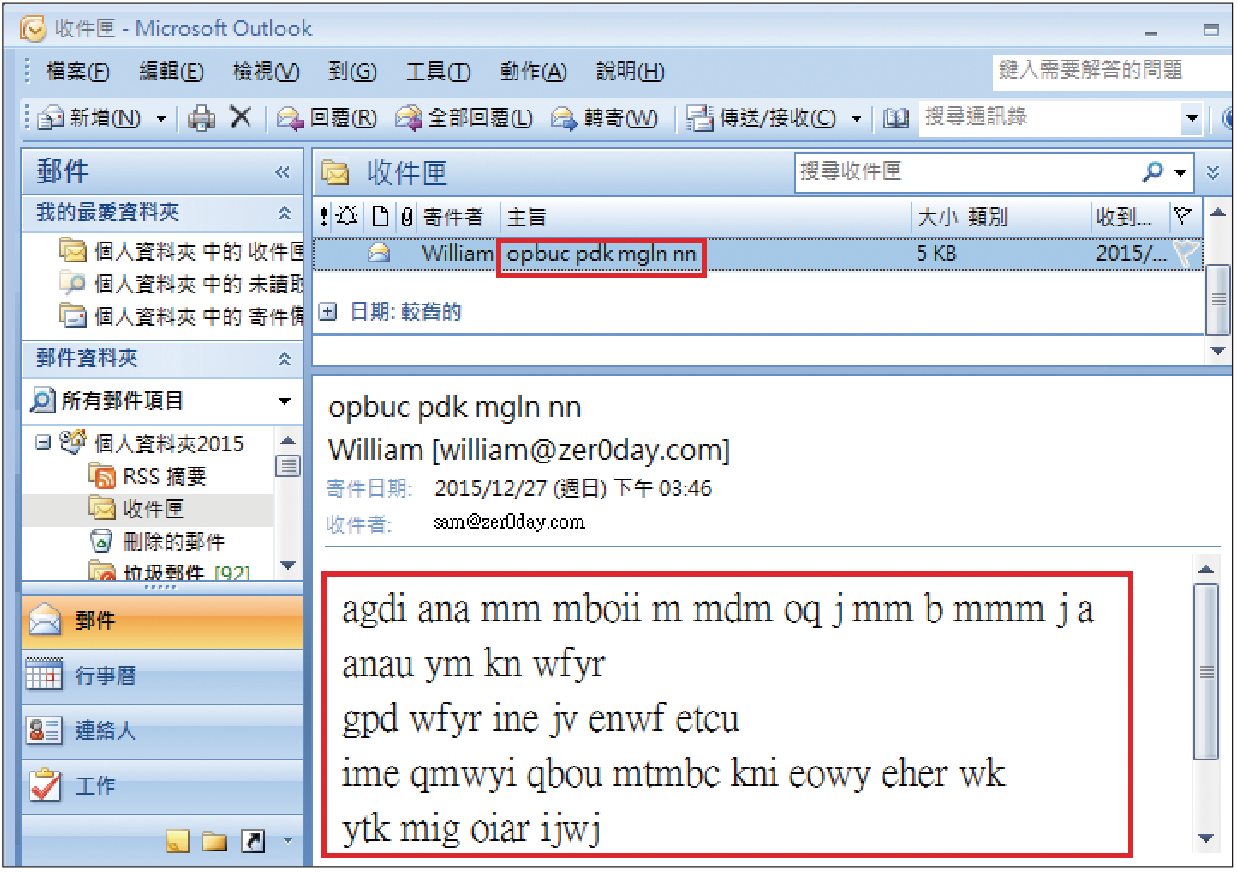
Task: Open the 動作(A) menu
Action: tap(533, 72)
